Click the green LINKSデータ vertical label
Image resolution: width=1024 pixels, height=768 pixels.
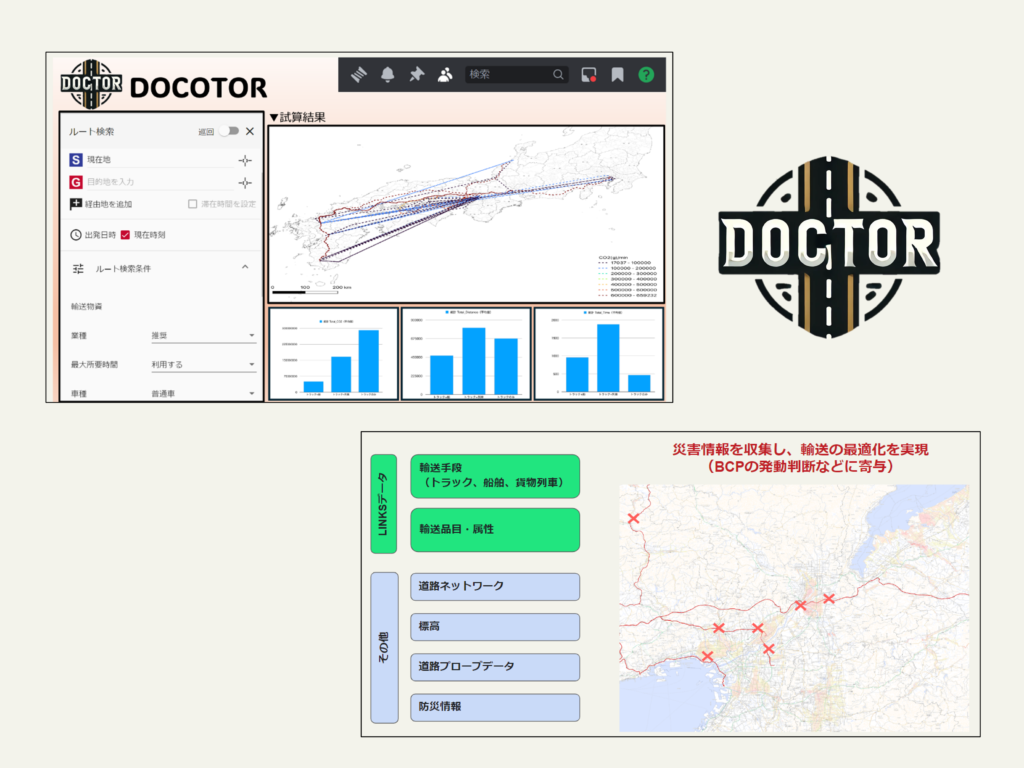(383, 504)
